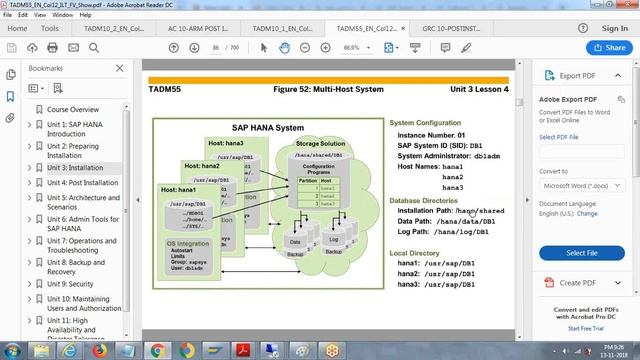
Task: Zoom in with the plus icon
Action: 325,48
